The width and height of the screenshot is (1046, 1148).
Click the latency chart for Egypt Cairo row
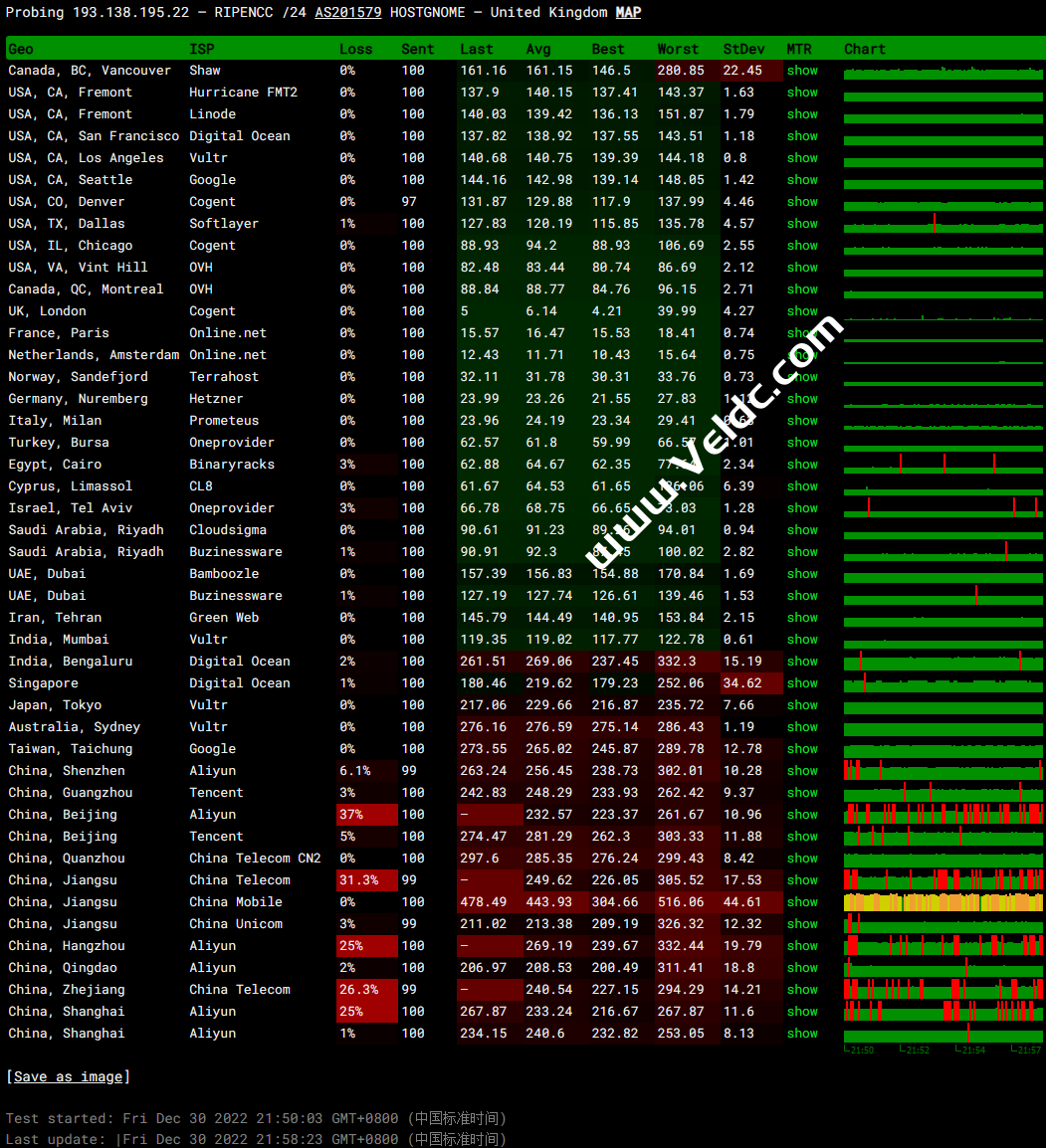click(942, 465)
